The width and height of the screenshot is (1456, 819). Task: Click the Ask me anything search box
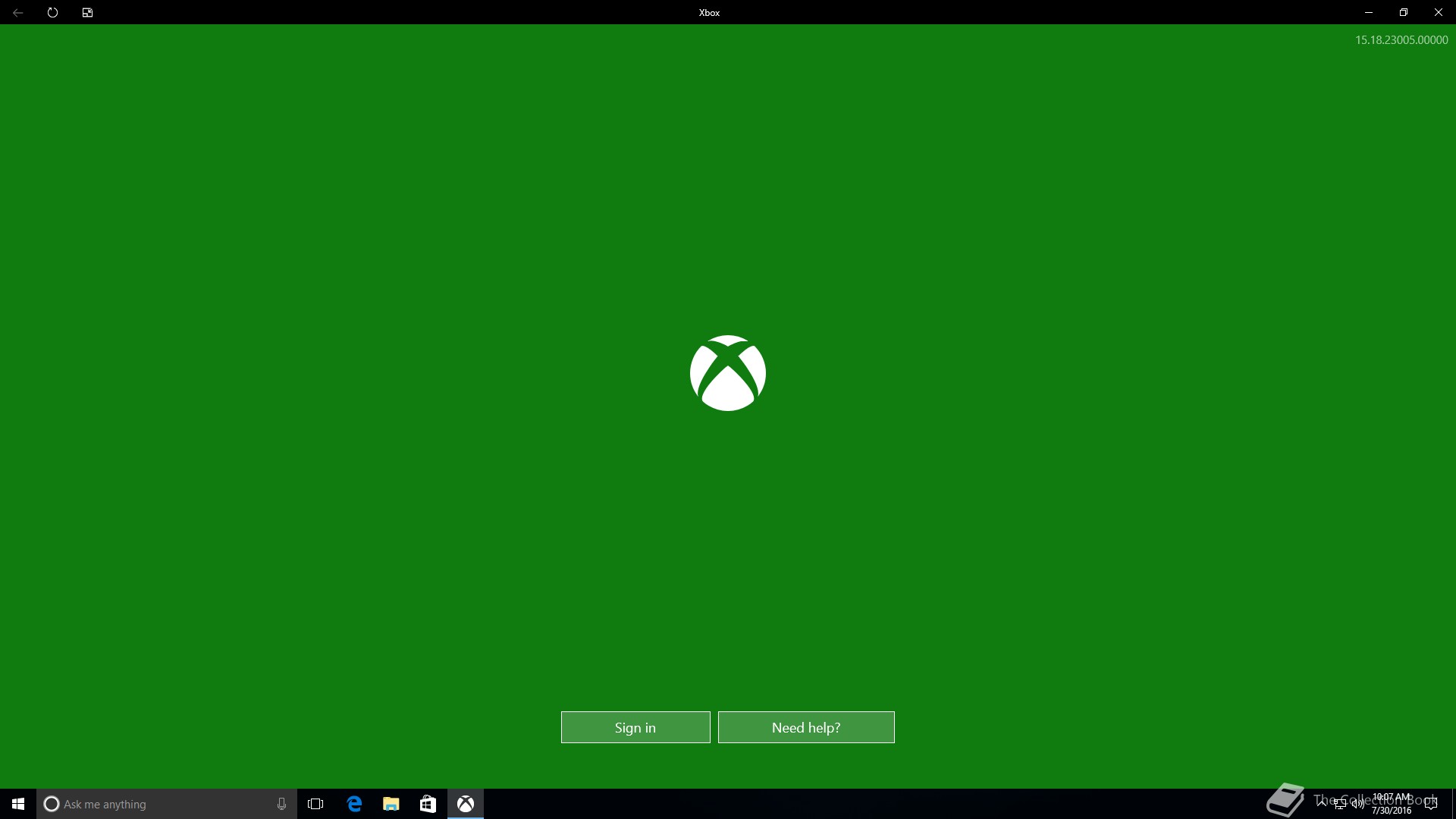(167, 804)
